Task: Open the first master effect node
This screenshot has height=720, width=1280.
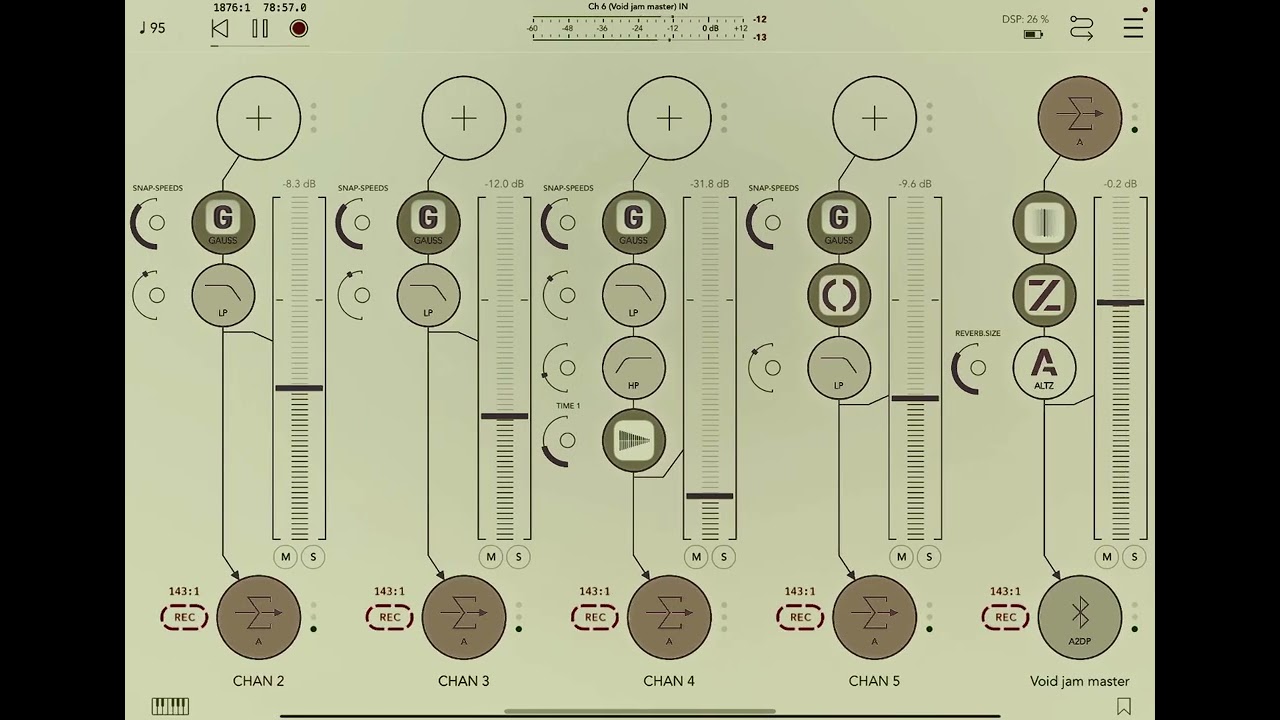Action: click(x=1044, y=222)
